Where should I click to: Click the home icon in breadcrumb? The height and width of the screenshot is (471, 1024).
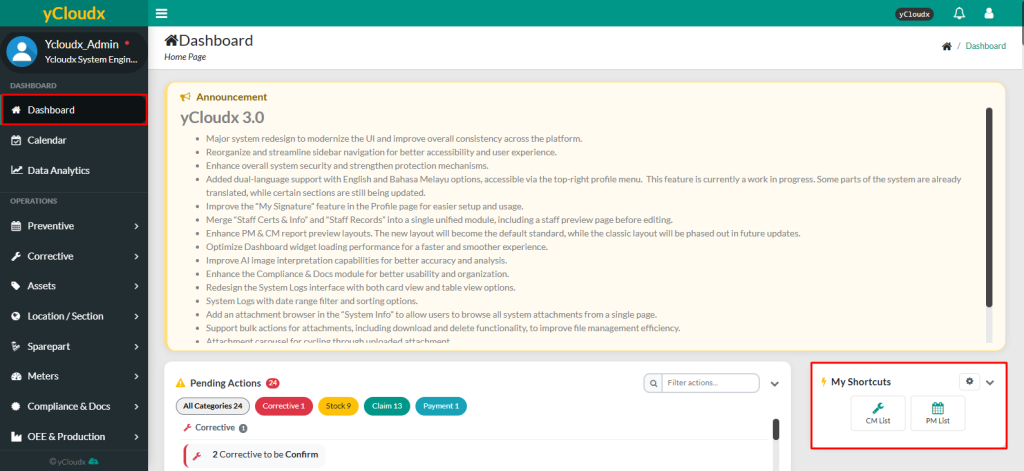946,46
